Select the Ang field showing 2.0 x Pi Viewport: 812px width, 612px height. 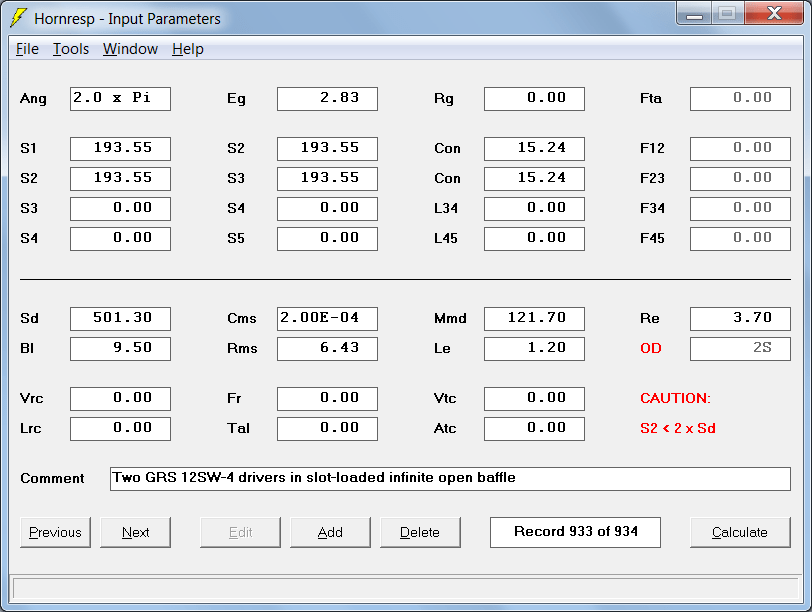tap(120, 99)
